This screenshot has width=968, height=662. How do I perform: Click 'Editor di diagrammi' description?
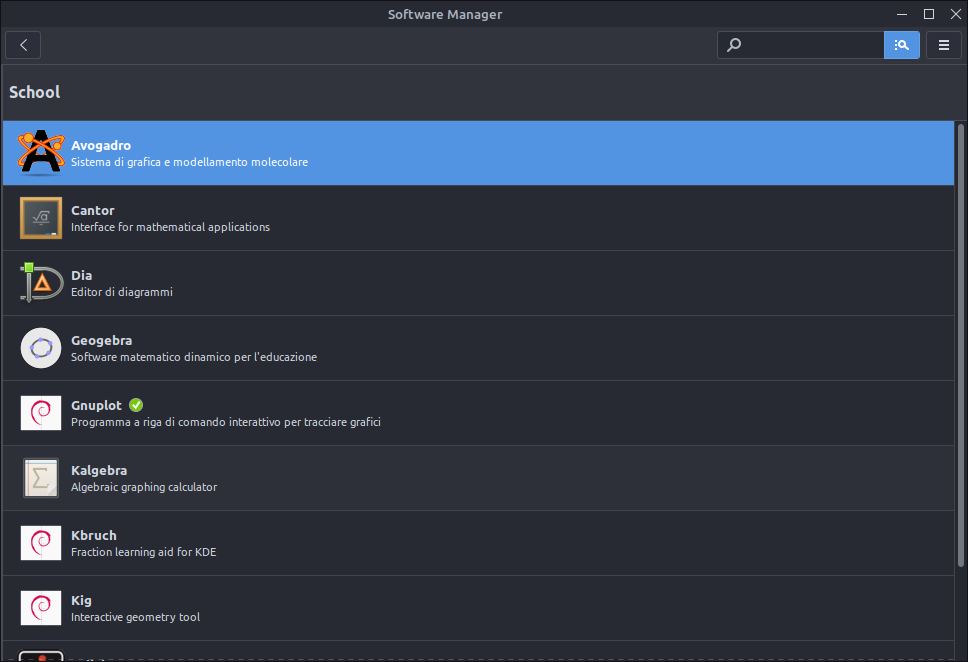click(122, 292)
